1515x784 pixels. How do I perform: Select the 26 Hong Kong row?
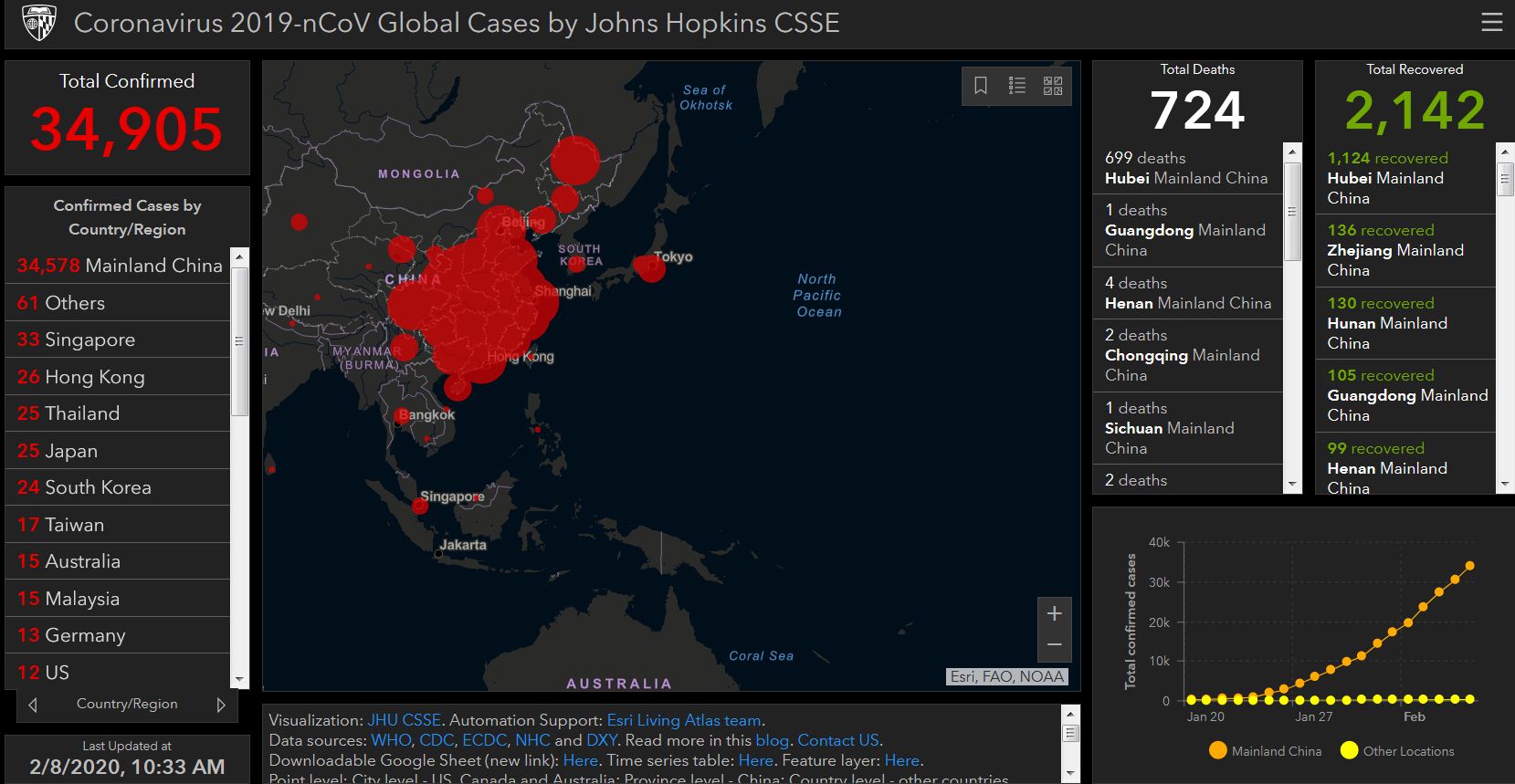(118, 377)
